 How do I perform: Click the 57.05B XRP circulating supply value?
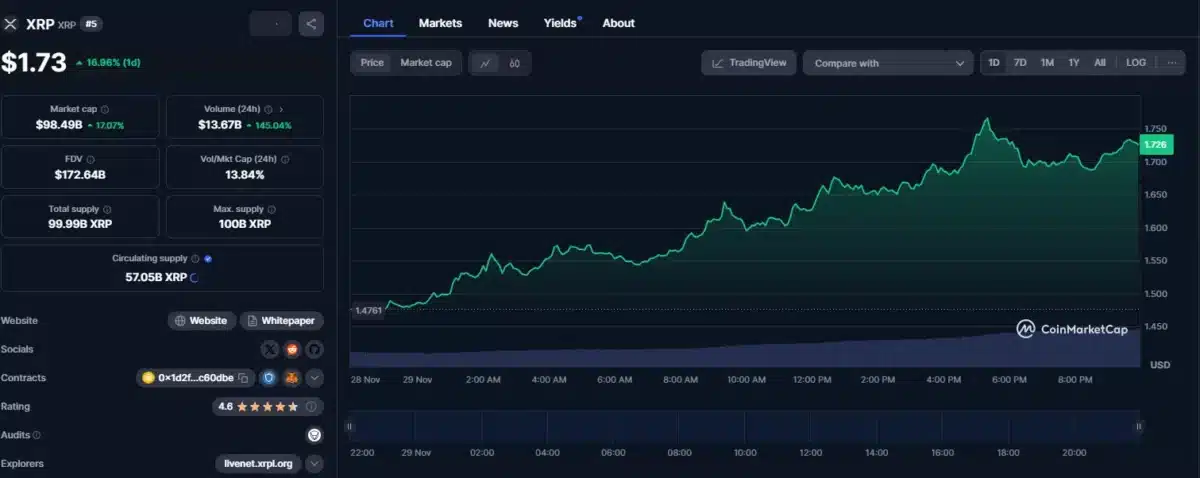coord(156,276)
